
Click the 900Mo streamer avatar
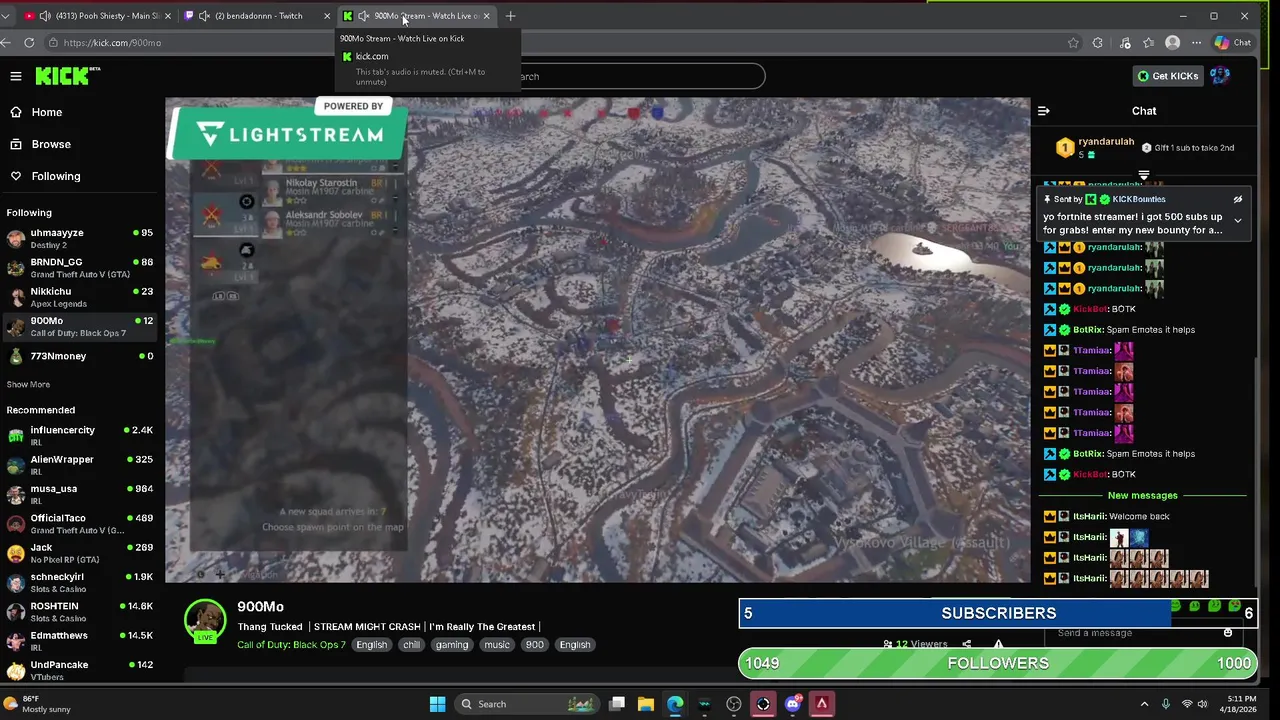(x=205, y=620)
